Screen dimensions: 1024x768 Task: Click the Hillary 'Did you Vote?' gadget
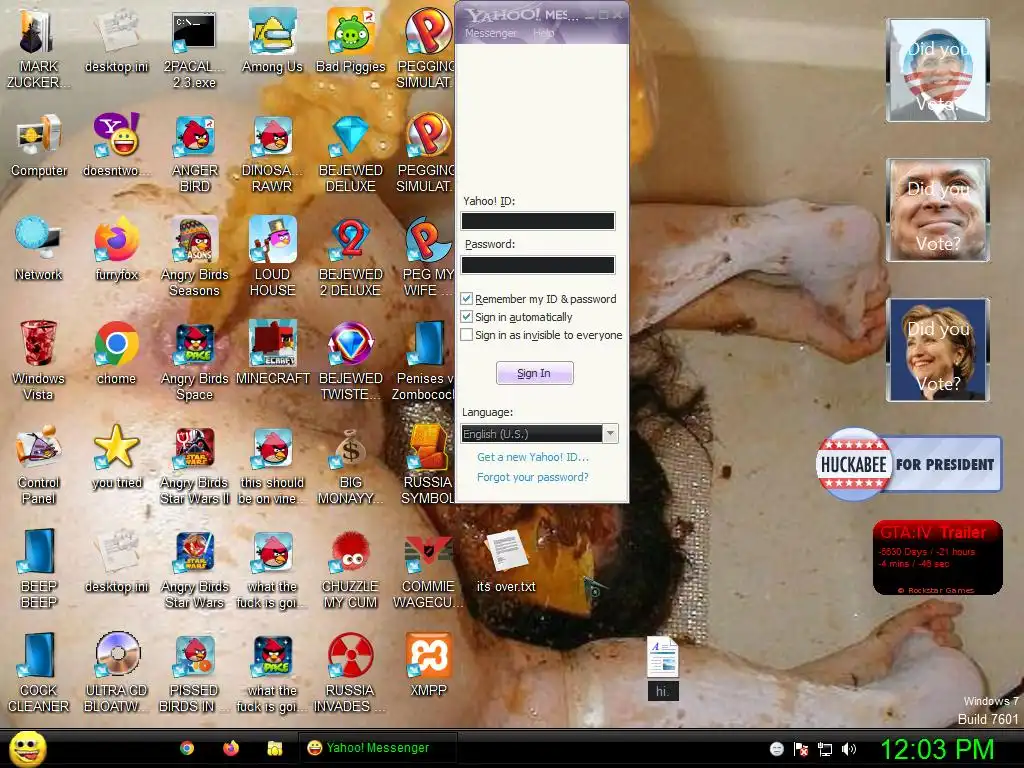tap(937, 349)
